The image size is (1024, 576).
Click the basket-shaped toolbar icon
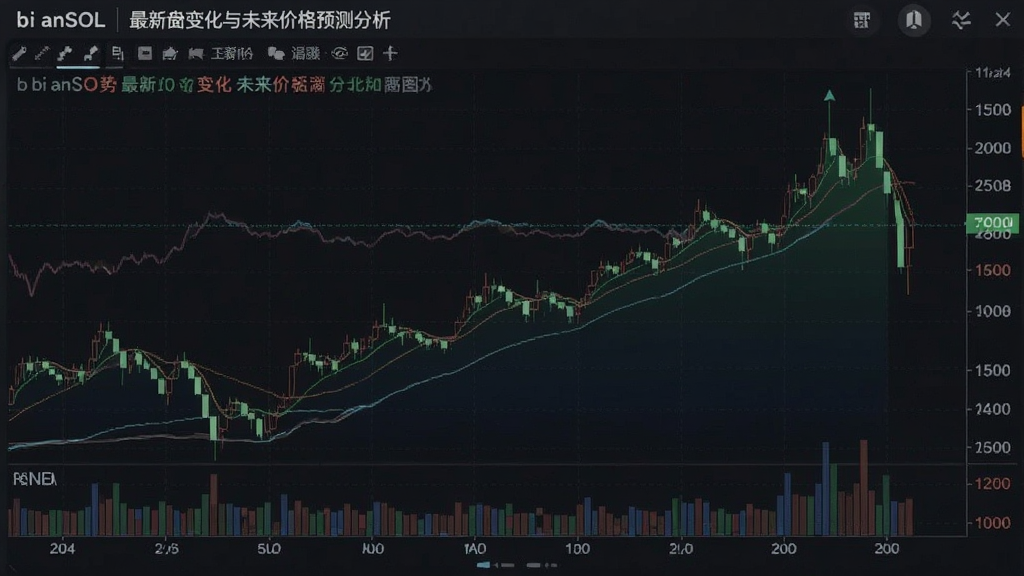[170, 54]
